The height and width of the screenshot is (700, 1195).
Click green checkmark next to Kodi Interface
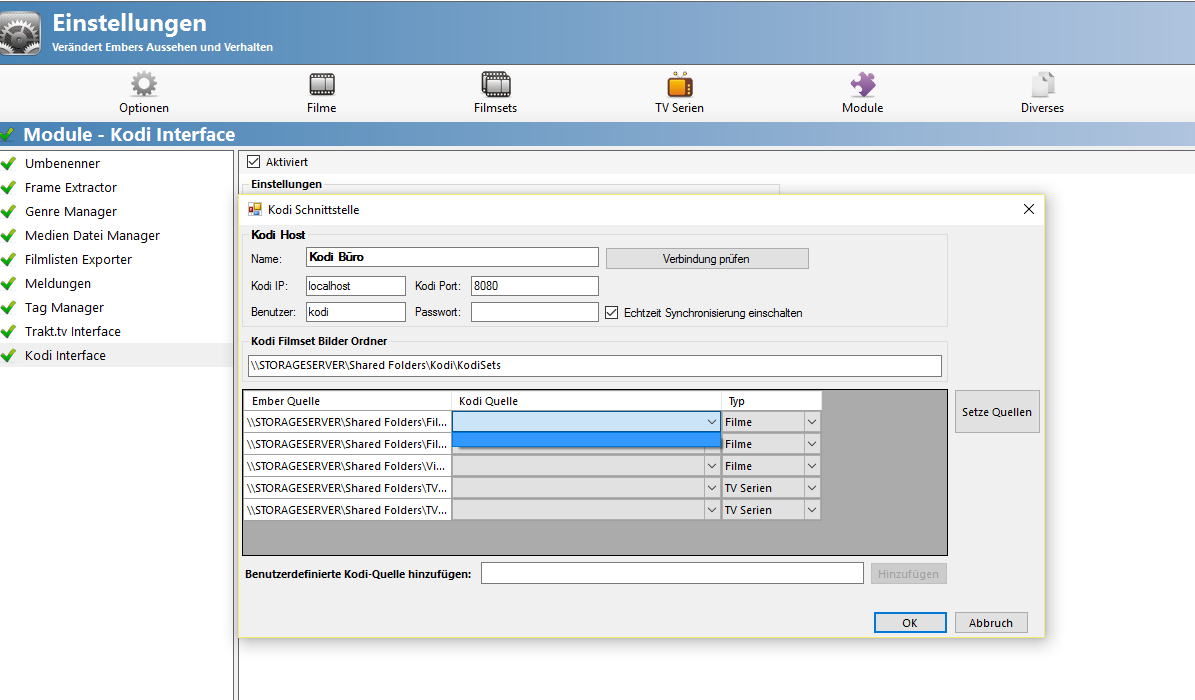coord(8,355)
